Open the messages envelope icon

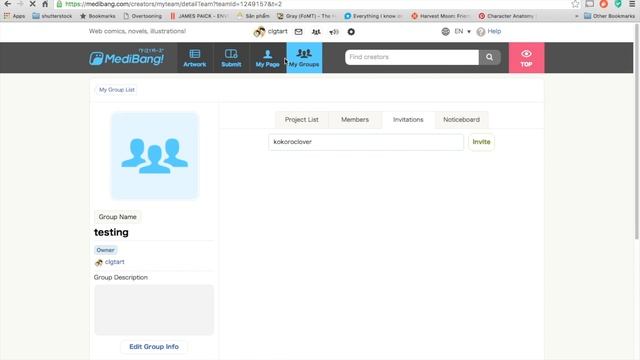298,31
